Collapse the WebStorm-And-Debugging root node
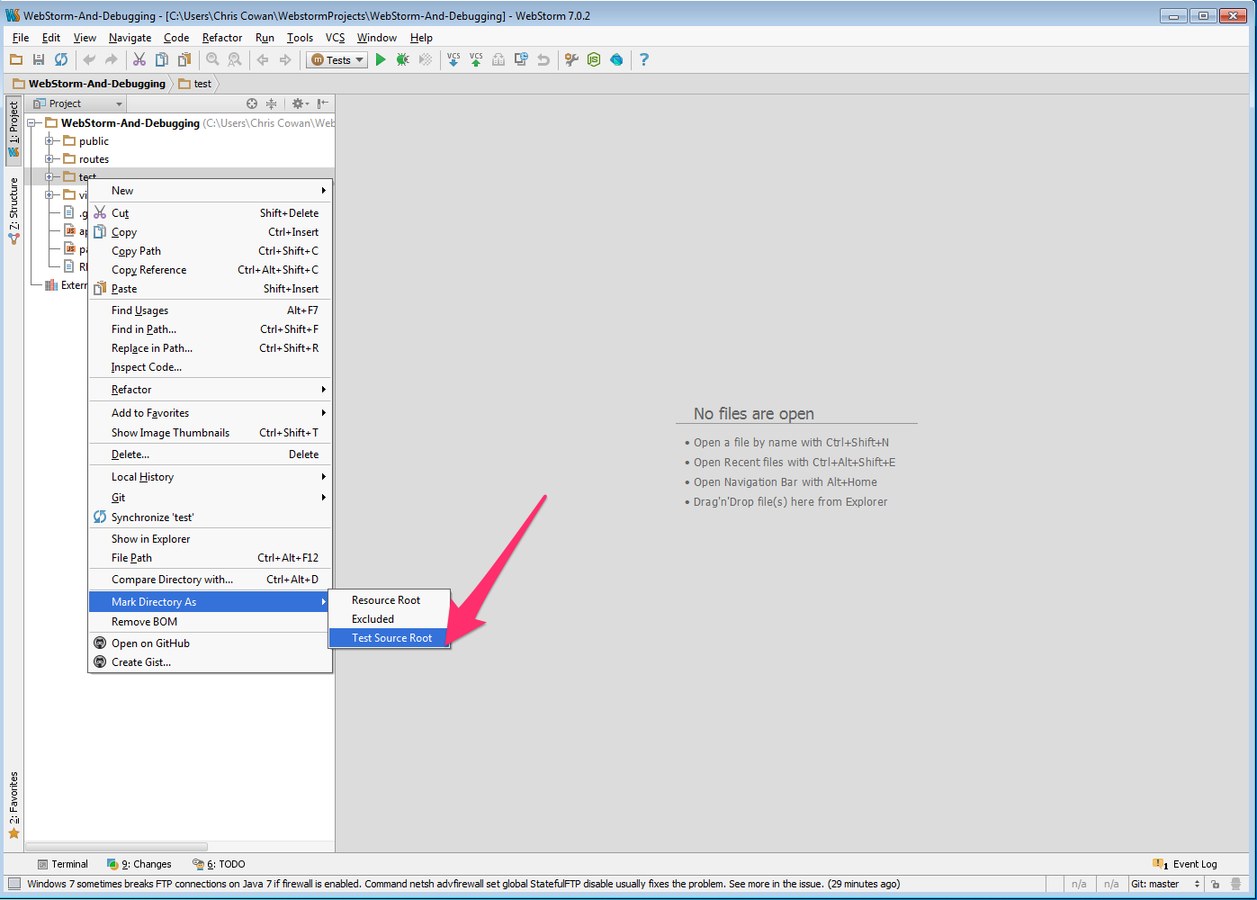 (31, 123)
